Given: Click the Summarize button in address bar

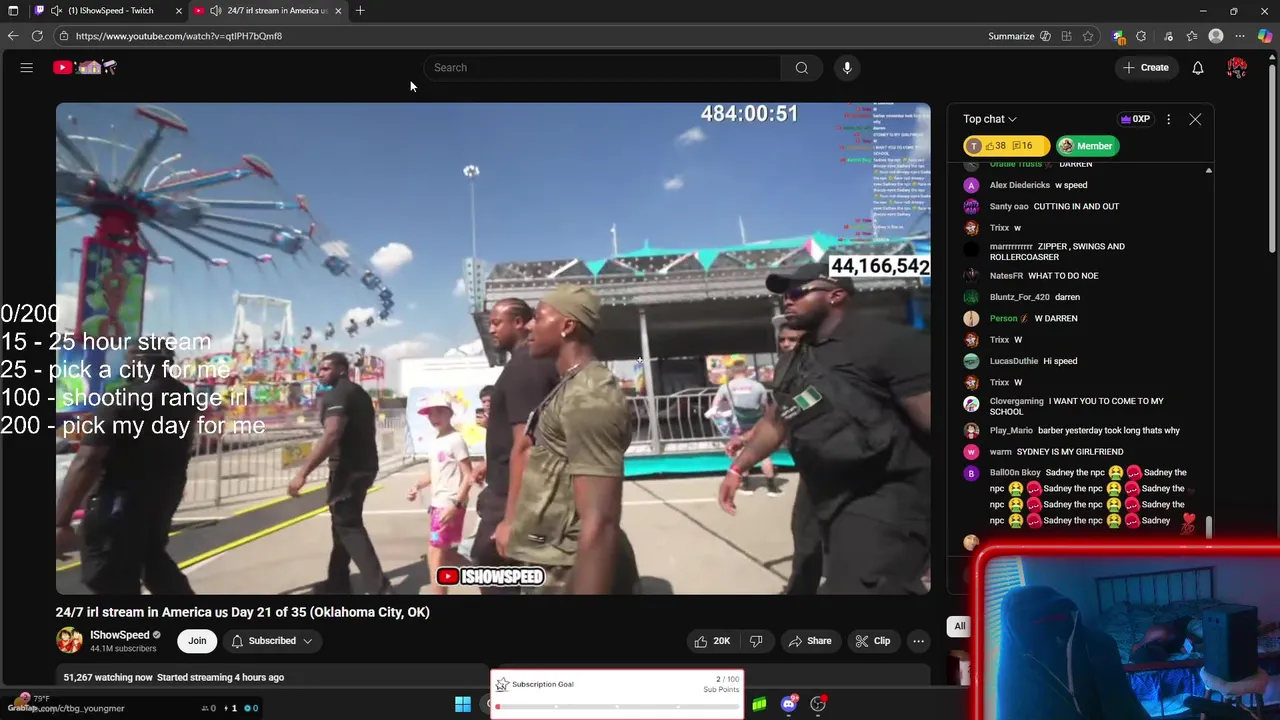Looking at the screenshot, I should point(1019,36).
